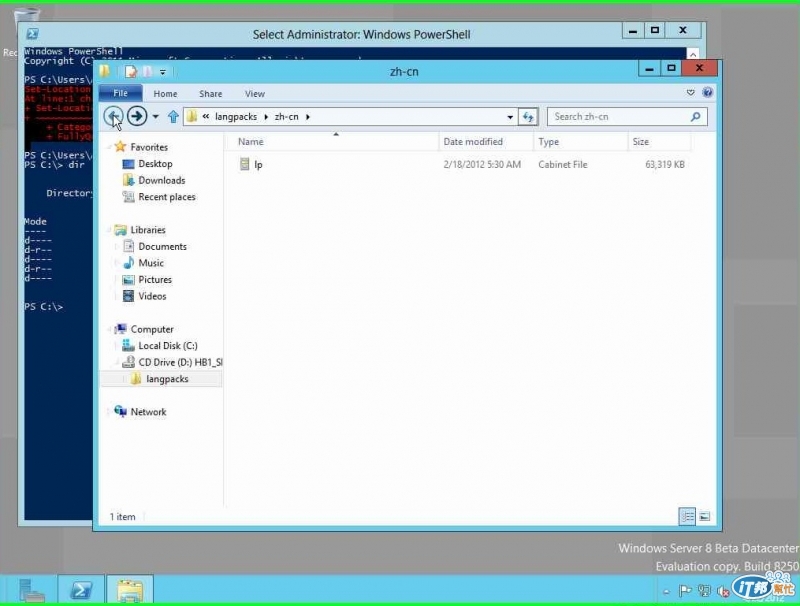Image resolution: width=800 pixels, height=606 pixels.
Task: Open Downloads in navigation pane
Action: 162,180
